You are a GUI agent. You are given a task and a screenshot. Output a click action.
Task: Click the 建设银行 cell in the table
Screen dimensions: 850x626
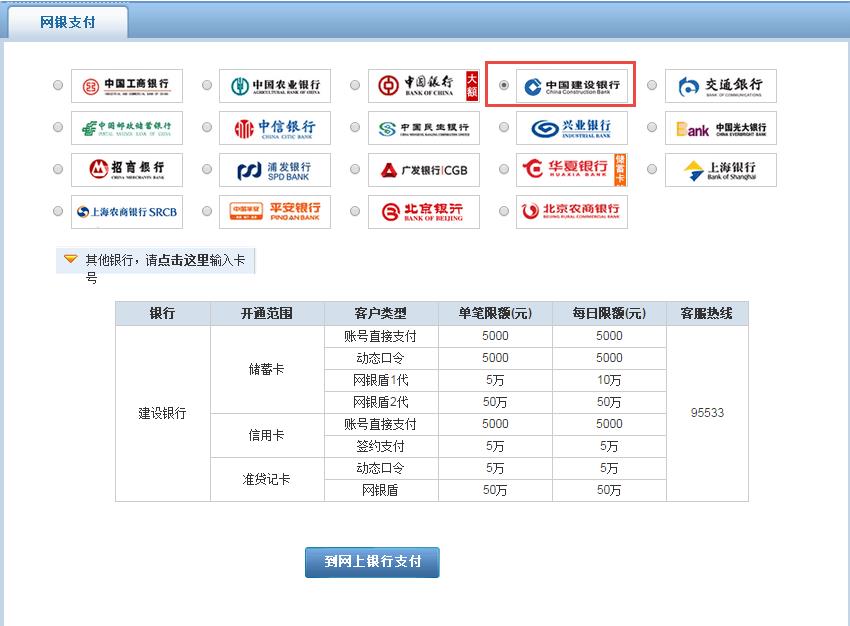click(x=163, y=414)
